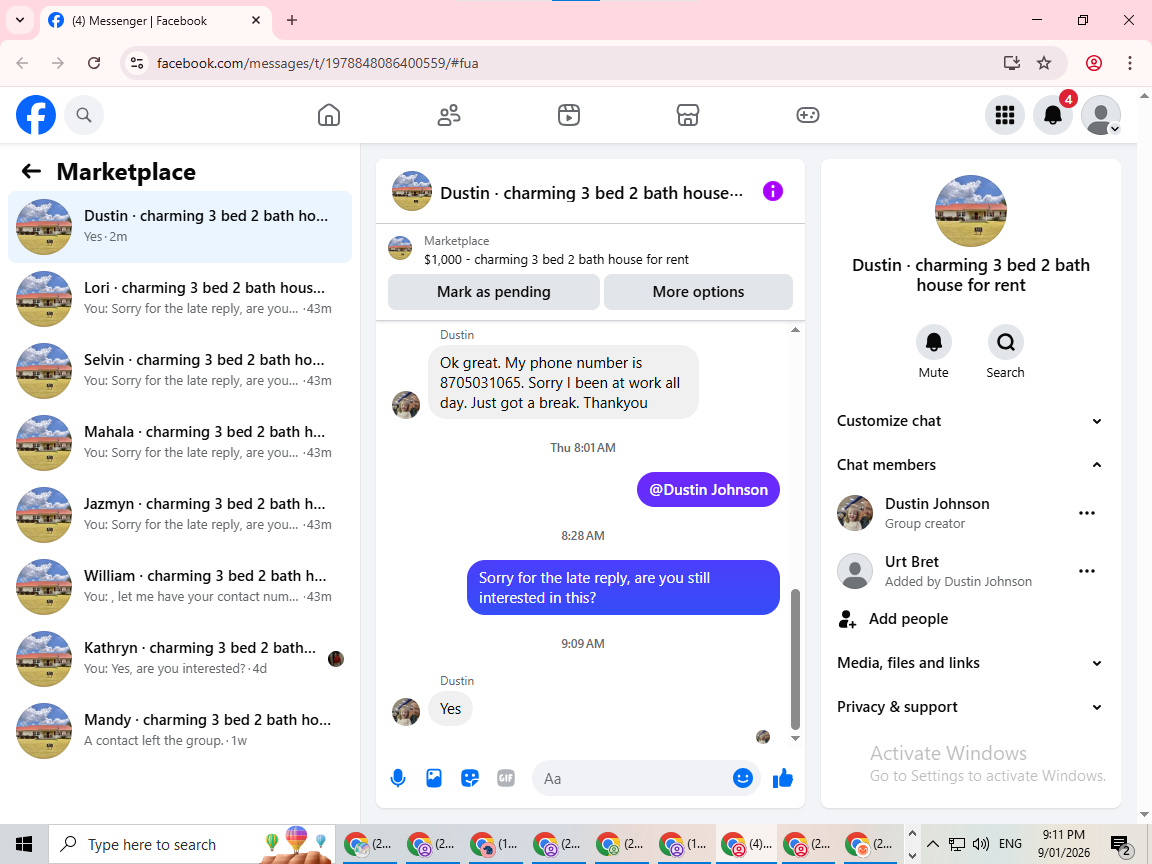Expand Media, files and links section
Screen dimensions: 1152x864
point(971,663)
